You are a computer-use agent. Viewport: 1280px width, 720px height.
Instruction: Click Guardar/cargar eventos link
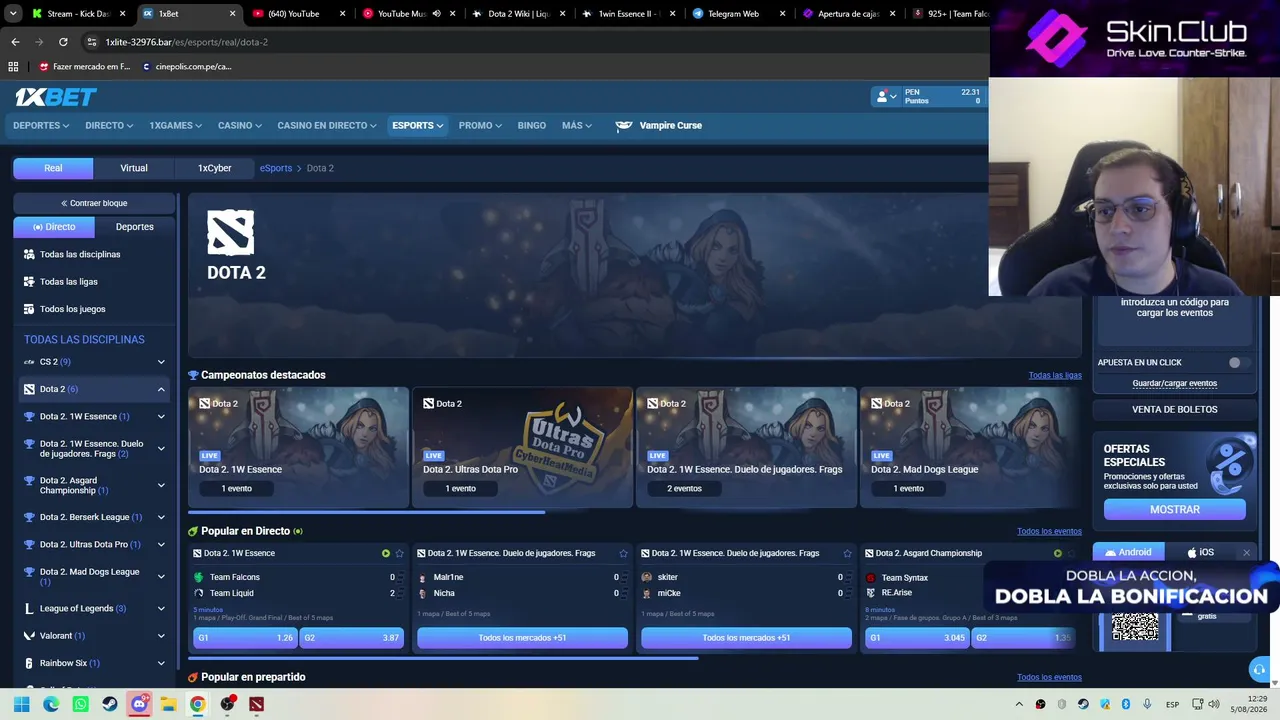1175,384
